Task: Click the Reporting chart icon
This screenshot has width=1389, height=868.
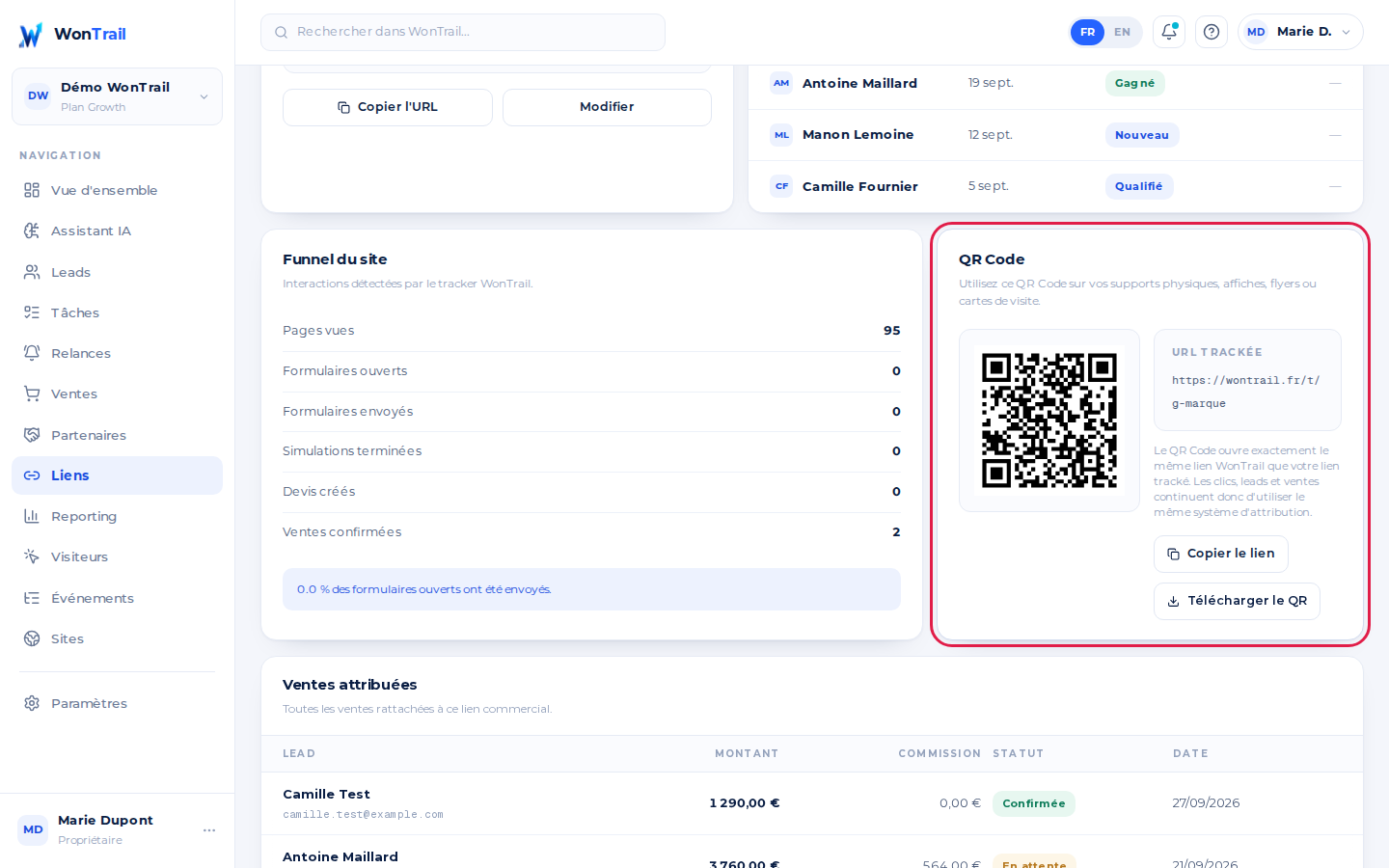Action: pos(32,516)
